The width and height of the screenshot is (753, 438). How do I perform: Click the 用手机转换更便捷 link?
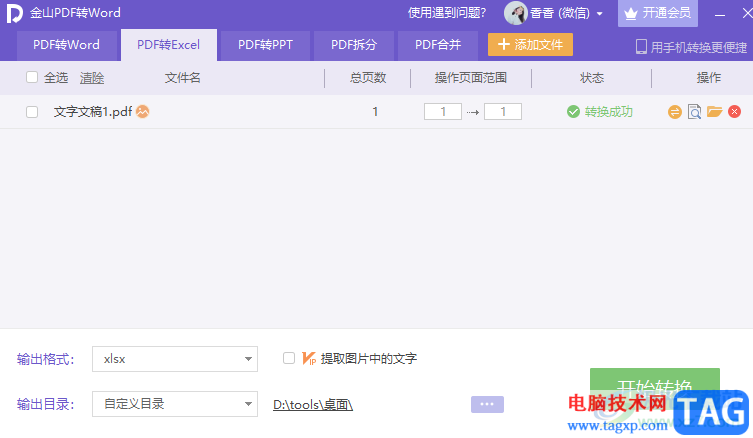(698, 47)
